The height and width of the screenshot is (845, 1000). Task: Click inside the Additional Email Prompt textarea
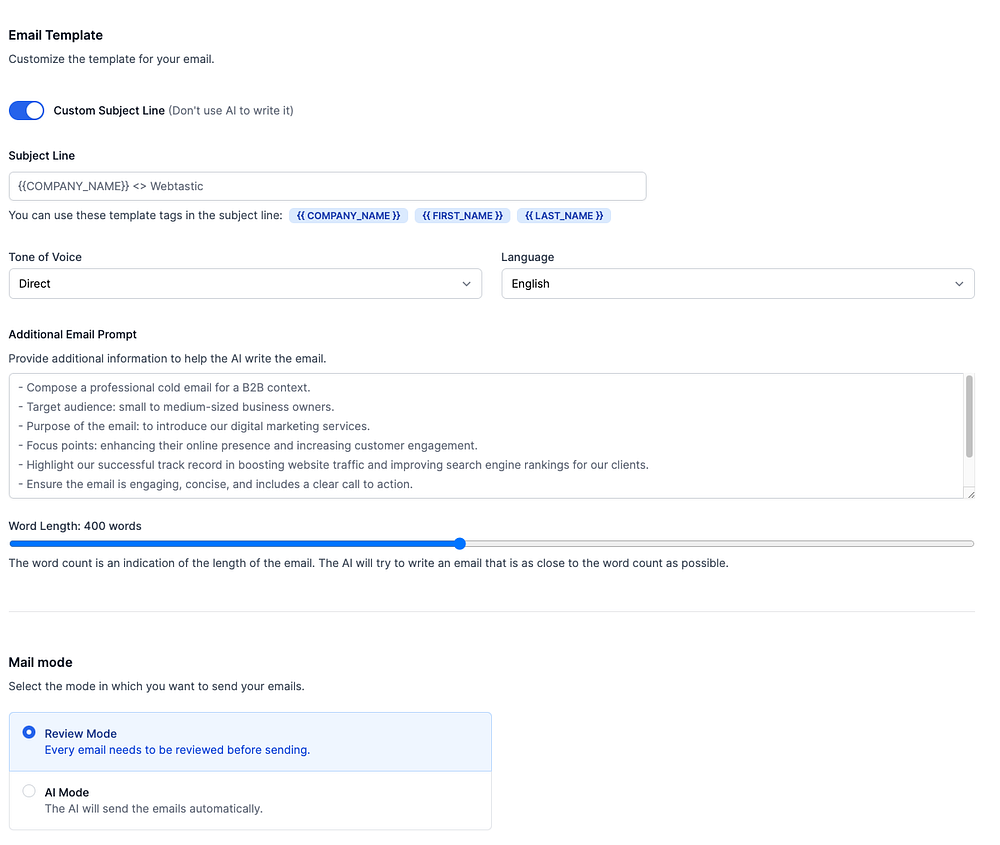pos(480,436)
